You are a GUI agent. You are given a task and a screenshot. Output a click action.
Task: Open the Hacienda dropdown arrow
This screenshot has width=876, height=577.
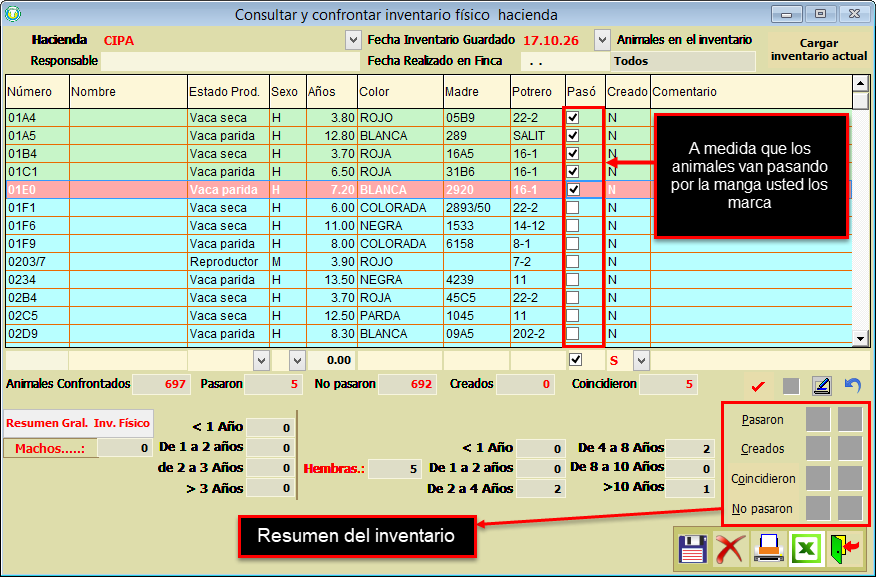tap(352, 40)
